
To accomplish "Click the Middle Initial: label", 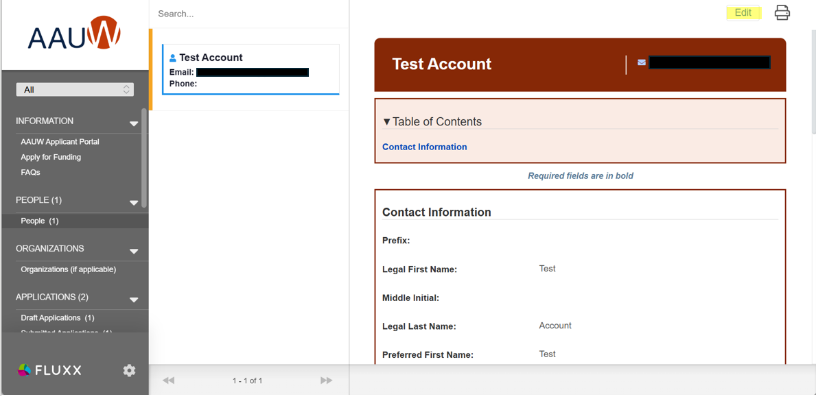I will pos(411,298).
